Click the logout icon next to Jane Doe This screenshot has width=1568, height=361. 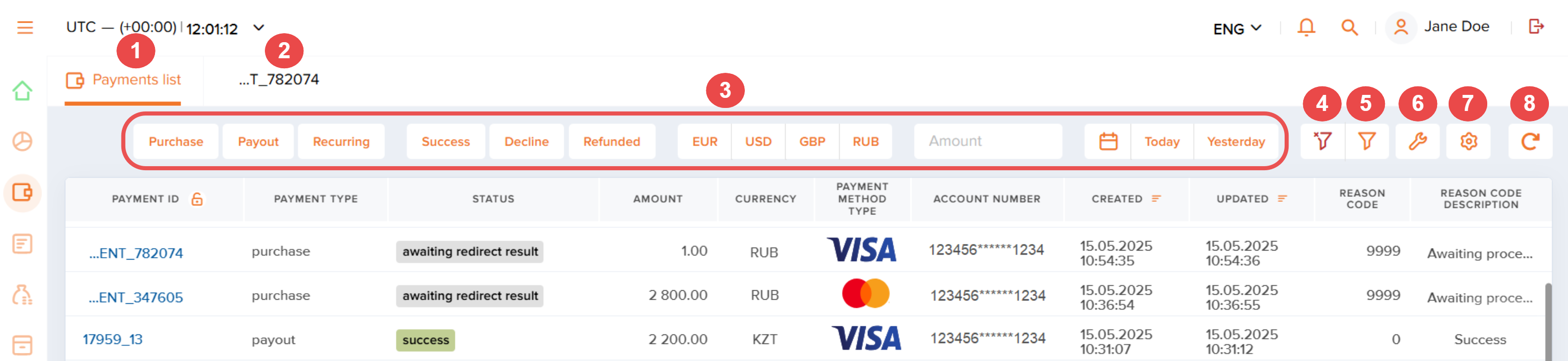tap(1536, 26)
